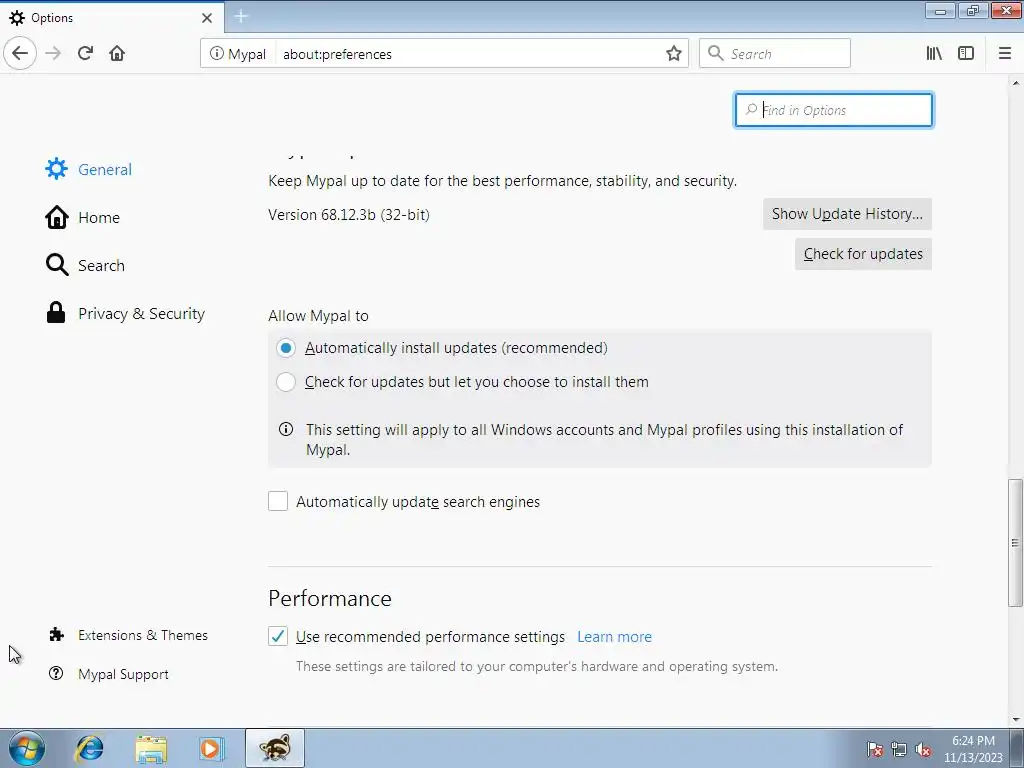Viewport: 1024px width, 768px height.
Task: Open Action Center flag tray icon
Action: tap(874, 750)
